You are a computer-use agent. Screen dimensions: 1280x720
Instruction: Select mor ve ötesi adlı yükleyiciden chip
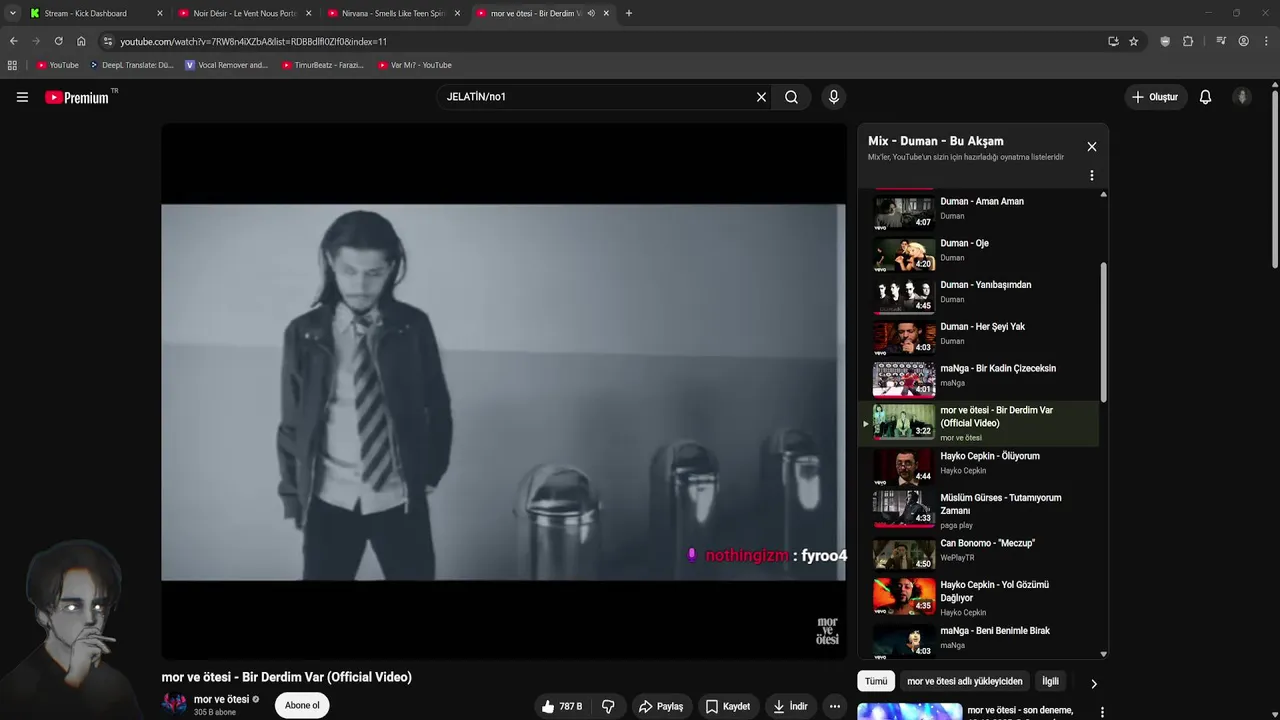(964, 681)
